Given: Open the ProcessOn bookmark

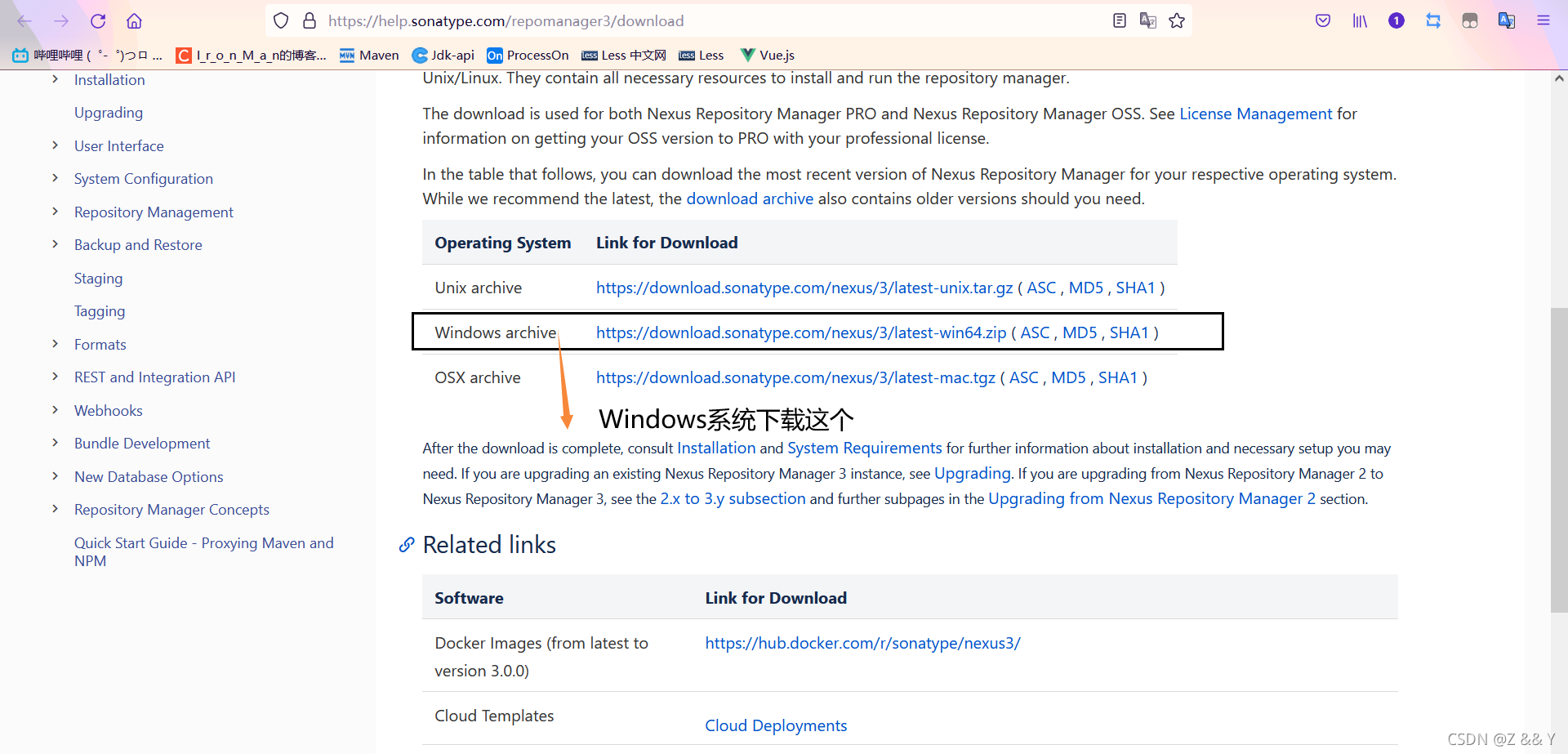Looking at the screenshot, I should point(528,56).
